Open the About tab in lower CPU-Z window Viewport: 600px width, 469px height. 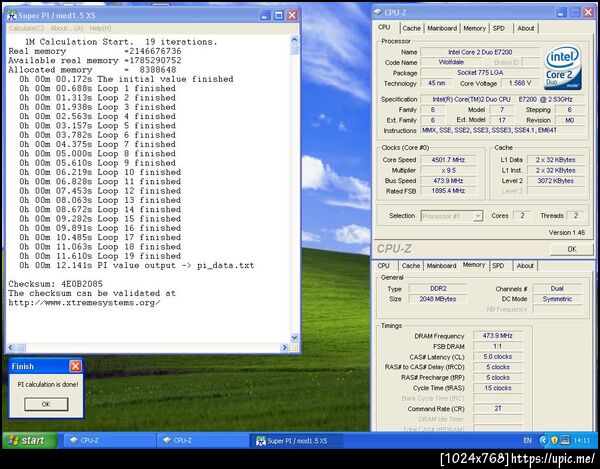pos(525,265)
